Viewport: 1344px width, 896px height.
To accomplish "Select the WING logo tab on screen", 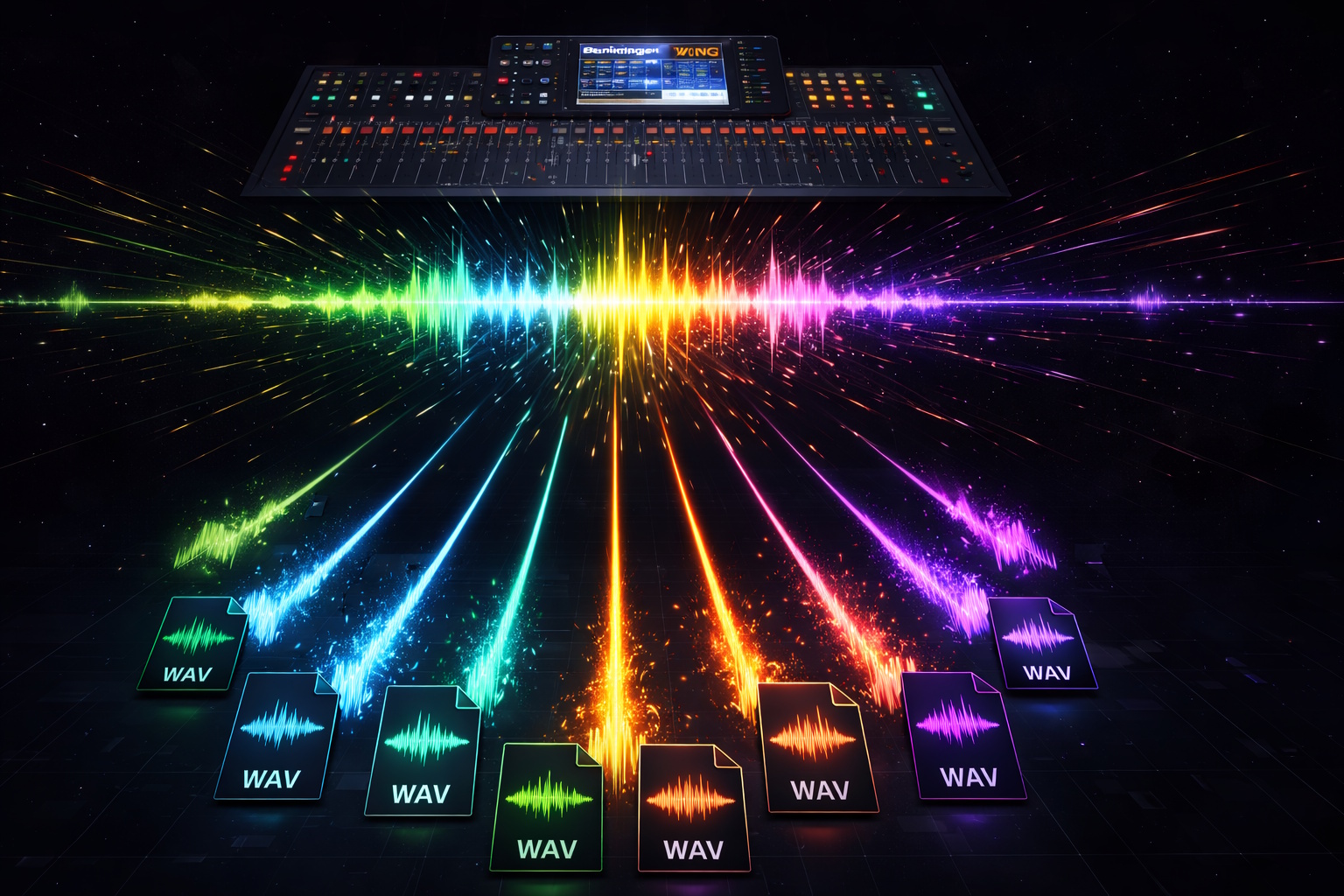I will 697,51.
